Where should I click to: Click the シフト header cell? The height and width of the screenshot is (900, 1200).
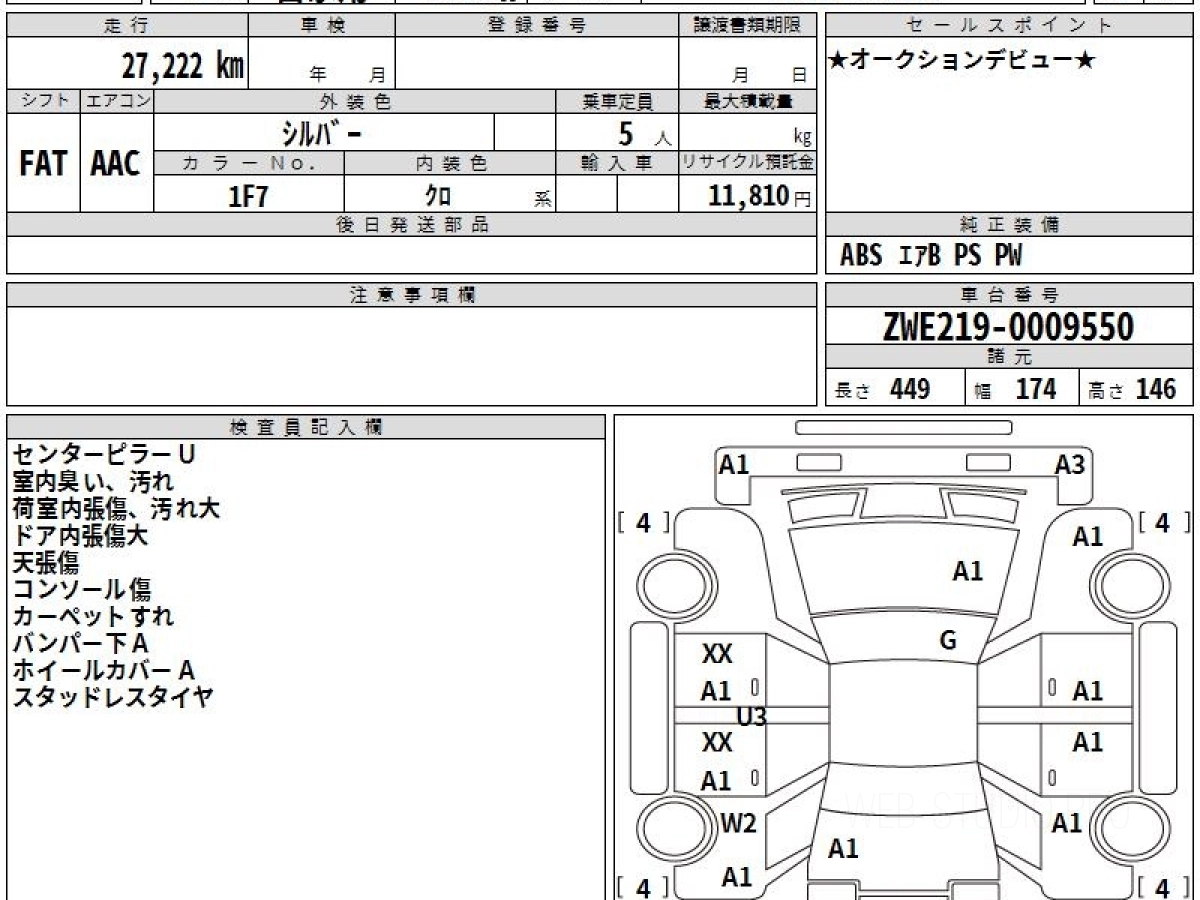[x=43, y=101]
